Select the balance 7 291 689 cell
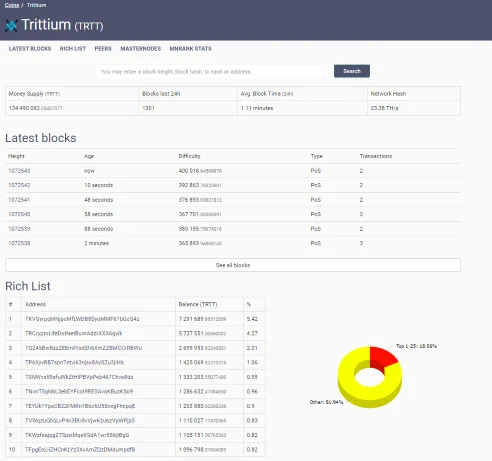Image resolution: width=492 pixels, height=461 pixels. (202, 319)
